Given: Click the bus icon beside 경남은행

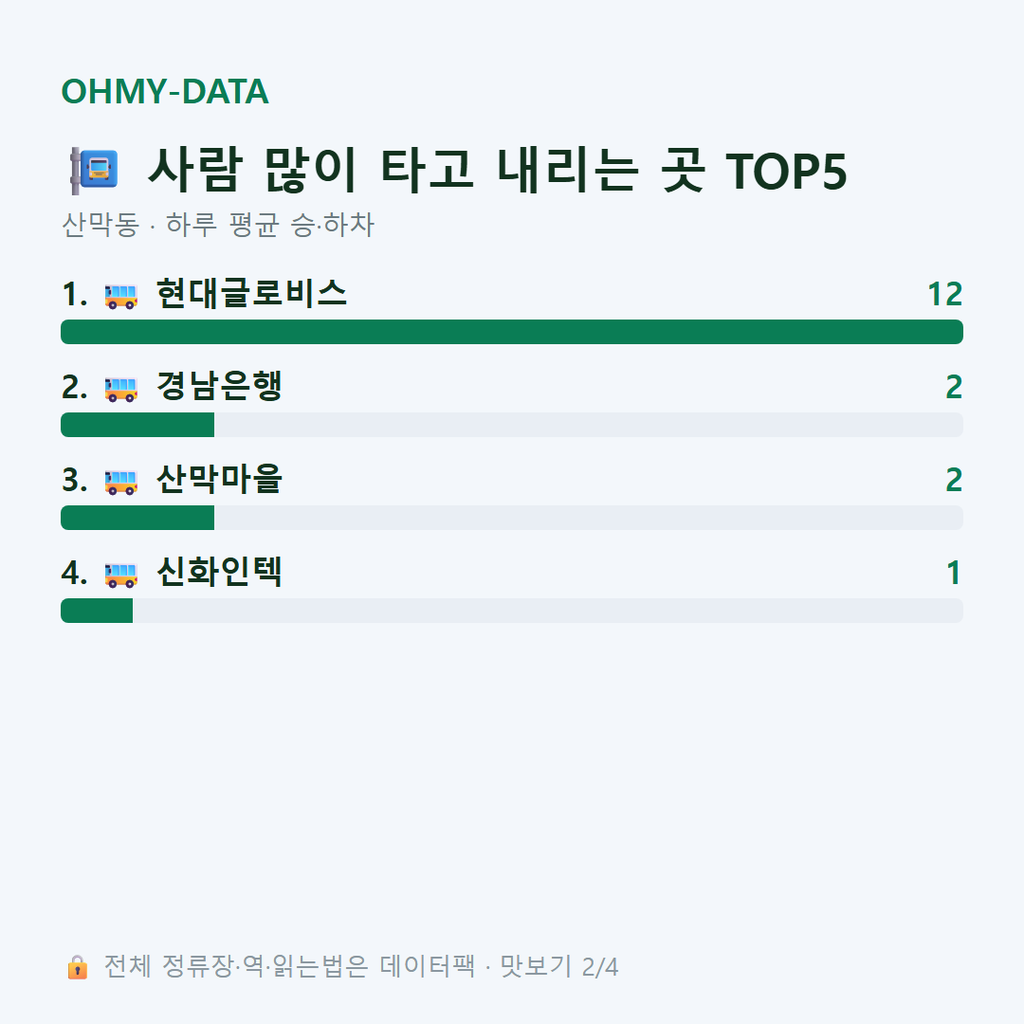Looking at the screenshot, I should click(x=121, y=388).
